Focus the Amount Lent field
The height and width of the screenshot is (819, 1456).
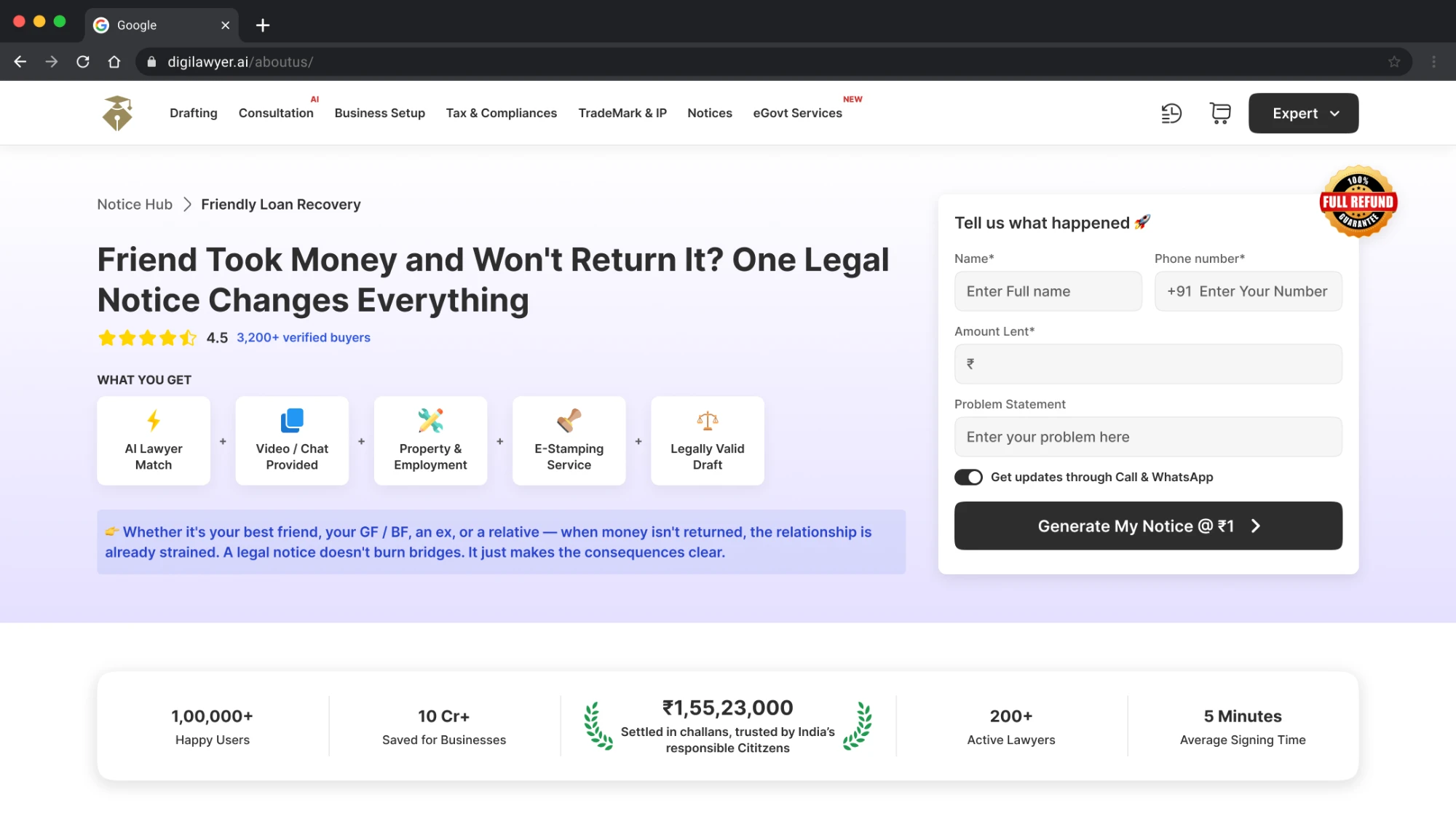click(1148, 364)
